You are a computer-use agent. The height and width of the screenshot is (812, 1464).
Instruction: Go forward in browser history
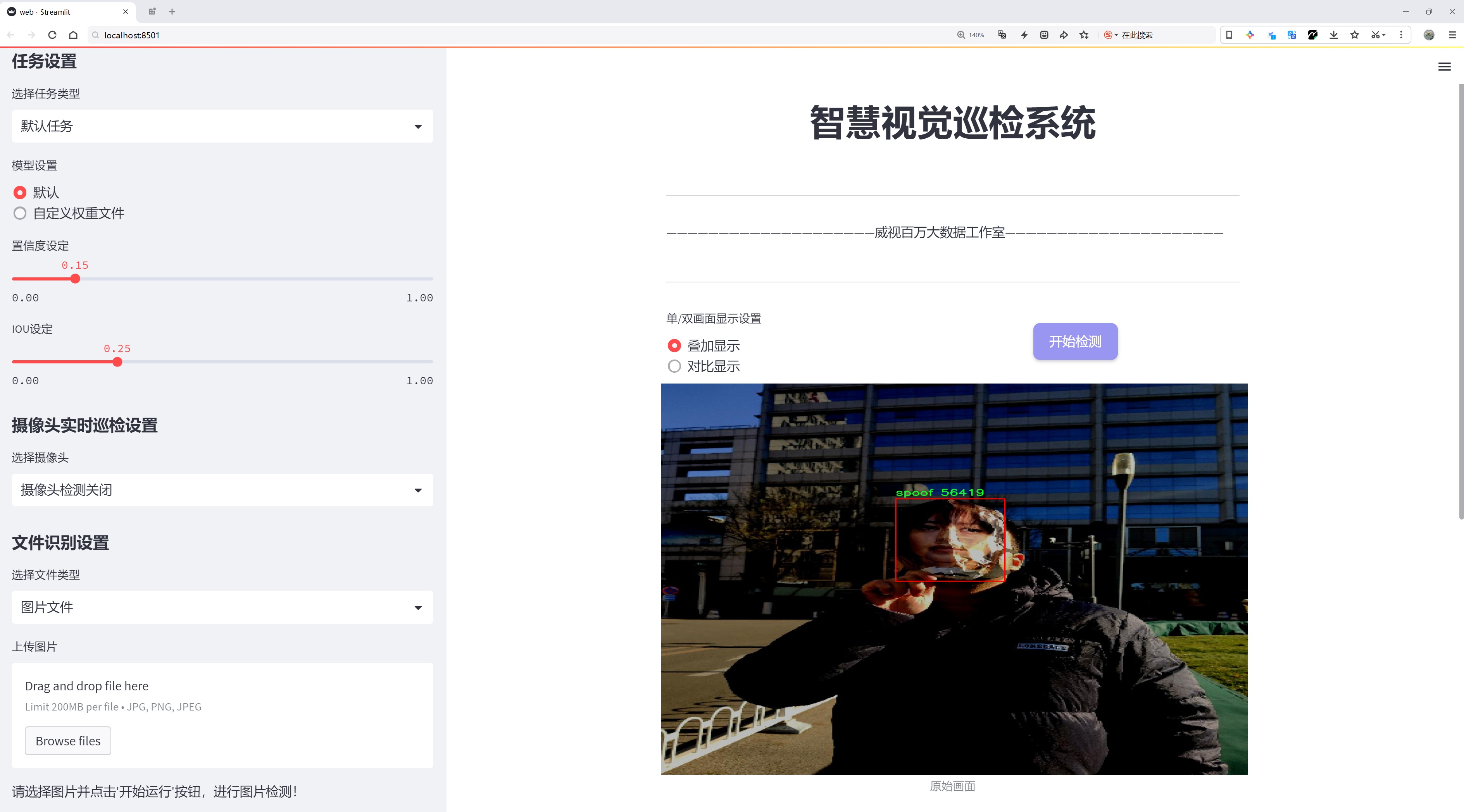point(31,34)
